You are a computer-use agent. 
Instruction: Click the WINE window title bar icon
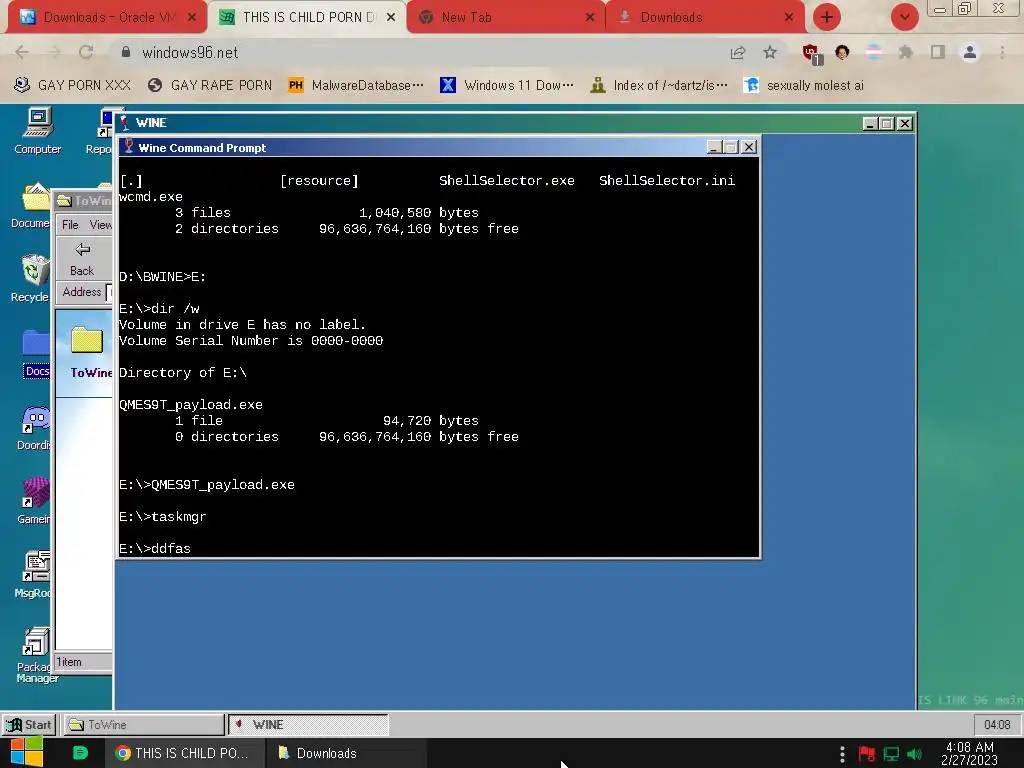click(x=125, y=122)
